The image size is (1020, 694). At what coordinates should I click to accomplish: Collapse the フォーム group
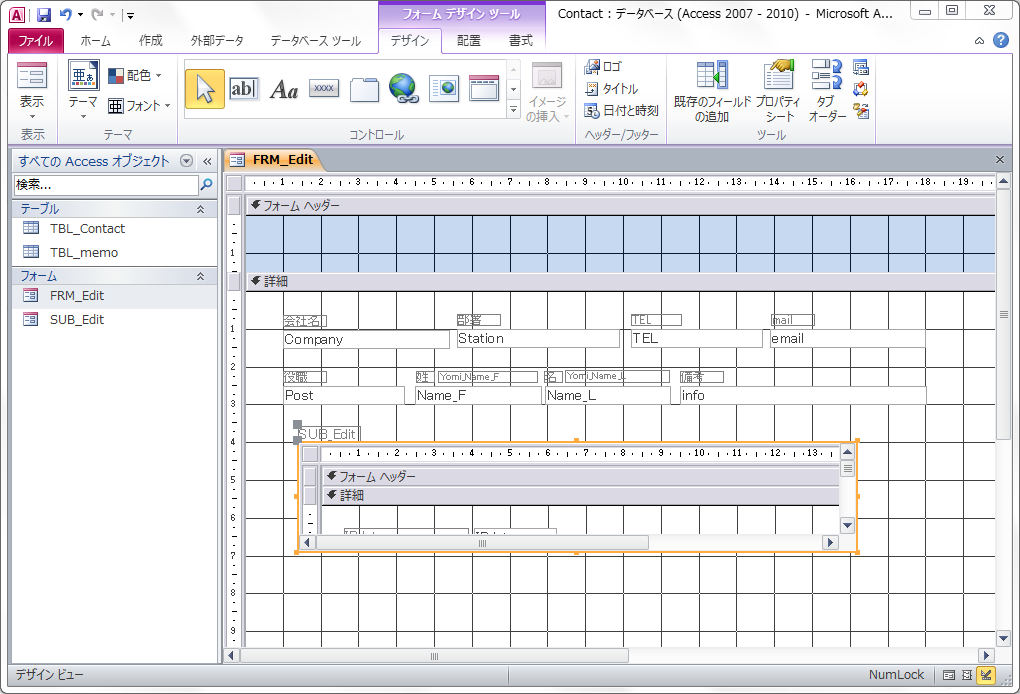click(200, 276)
